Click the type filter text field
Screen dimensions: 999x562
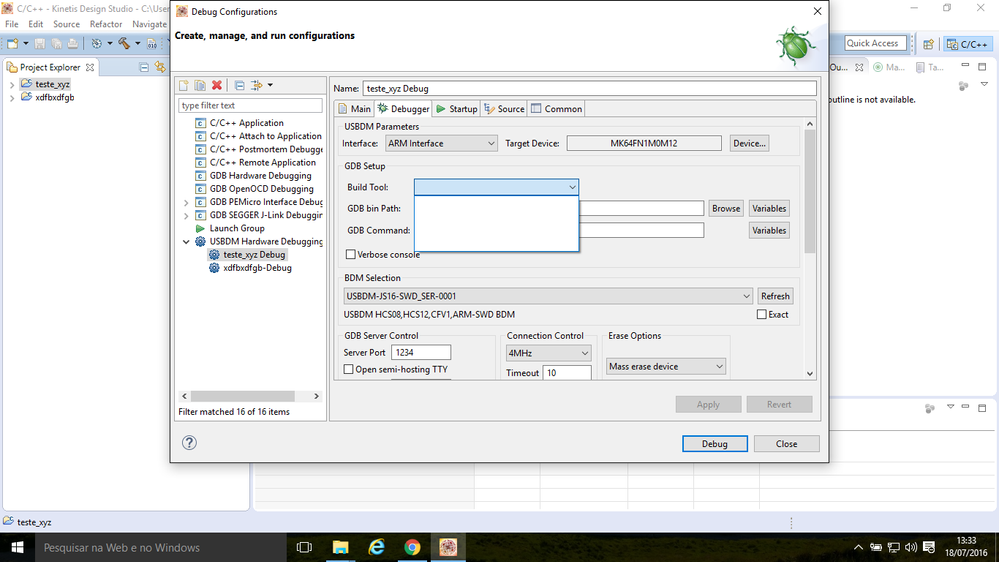(250, 106)
